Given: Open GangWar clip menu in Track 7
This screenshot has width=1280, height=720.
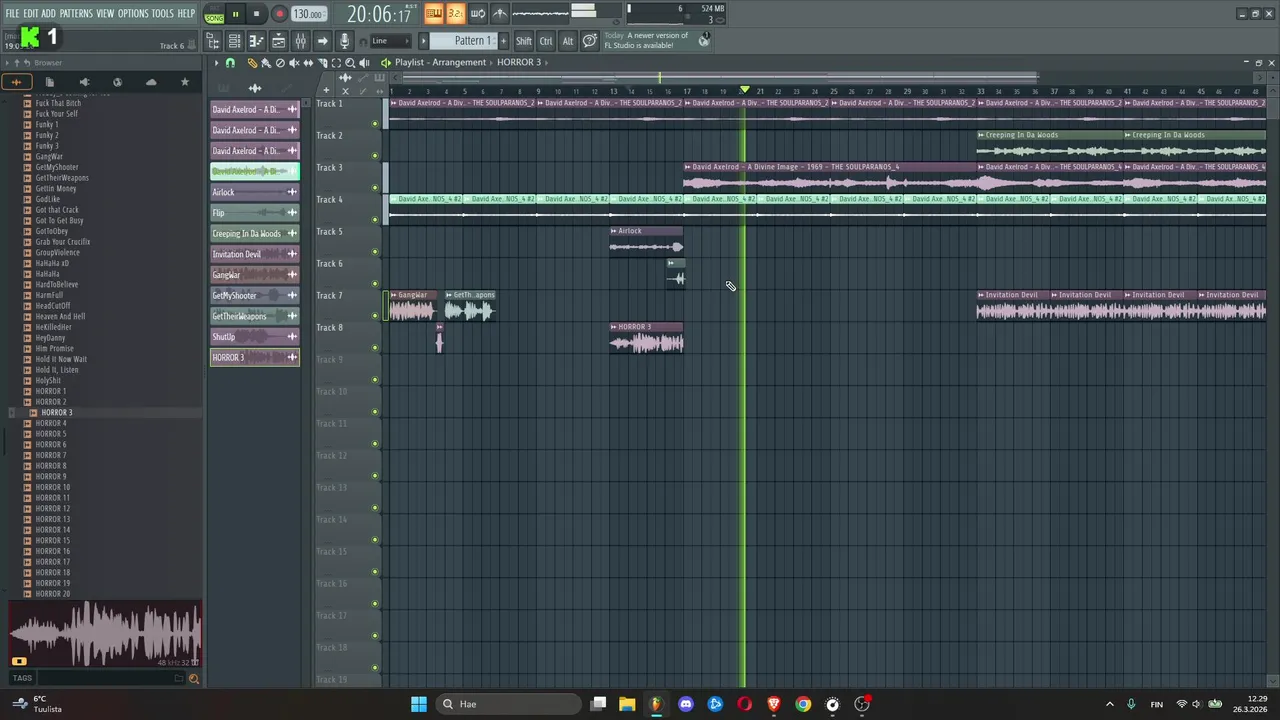Looking at the screenshot, I should [x=393, y=295].
